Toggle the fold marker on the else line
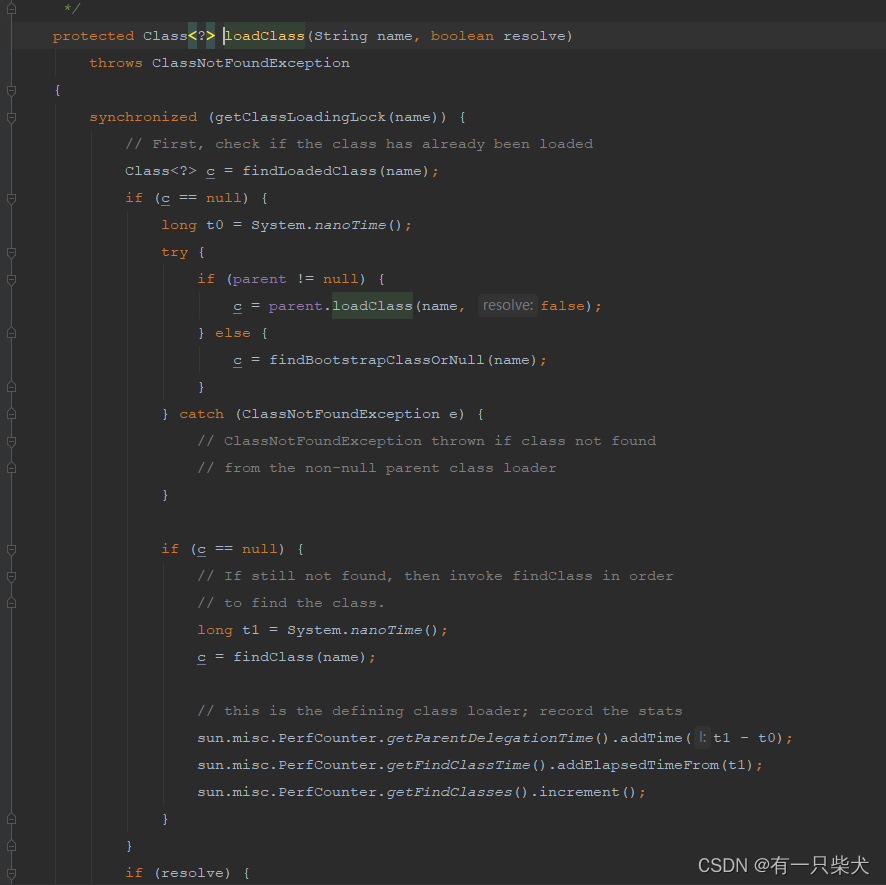Viewport: 886px width, 885px height. click(11, 333)
